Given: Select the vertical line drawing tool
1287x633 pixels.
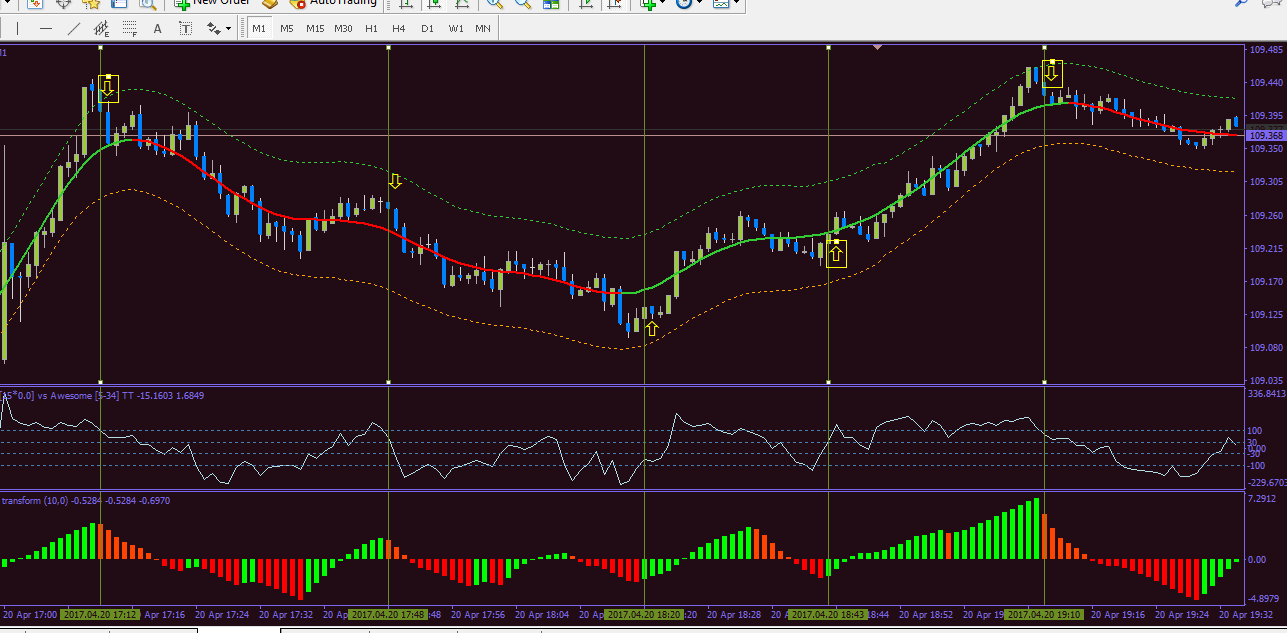Looking at the screenshot, I should click(17, 28).
